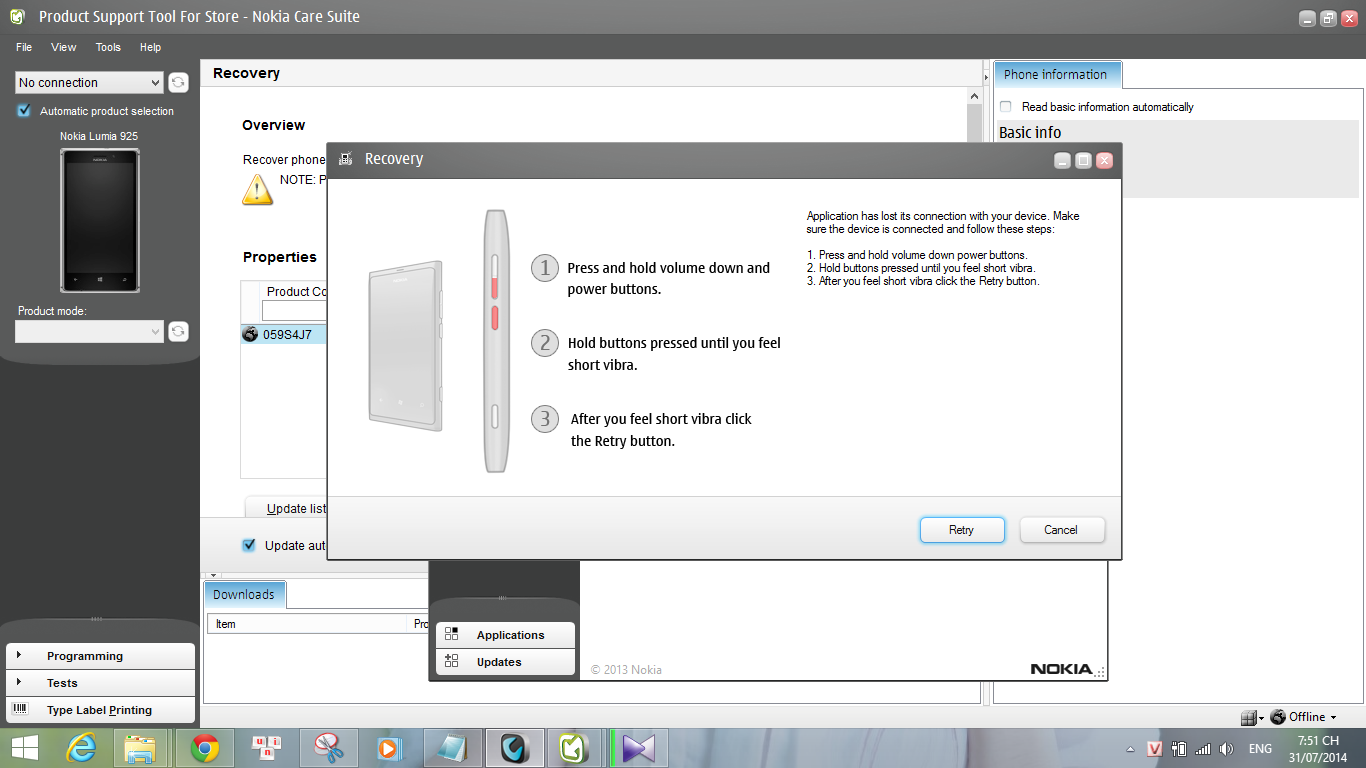The height and width of the screenshot is (768, 1366).
Task: Open the Help menu
Action: [x=150, y=47]
